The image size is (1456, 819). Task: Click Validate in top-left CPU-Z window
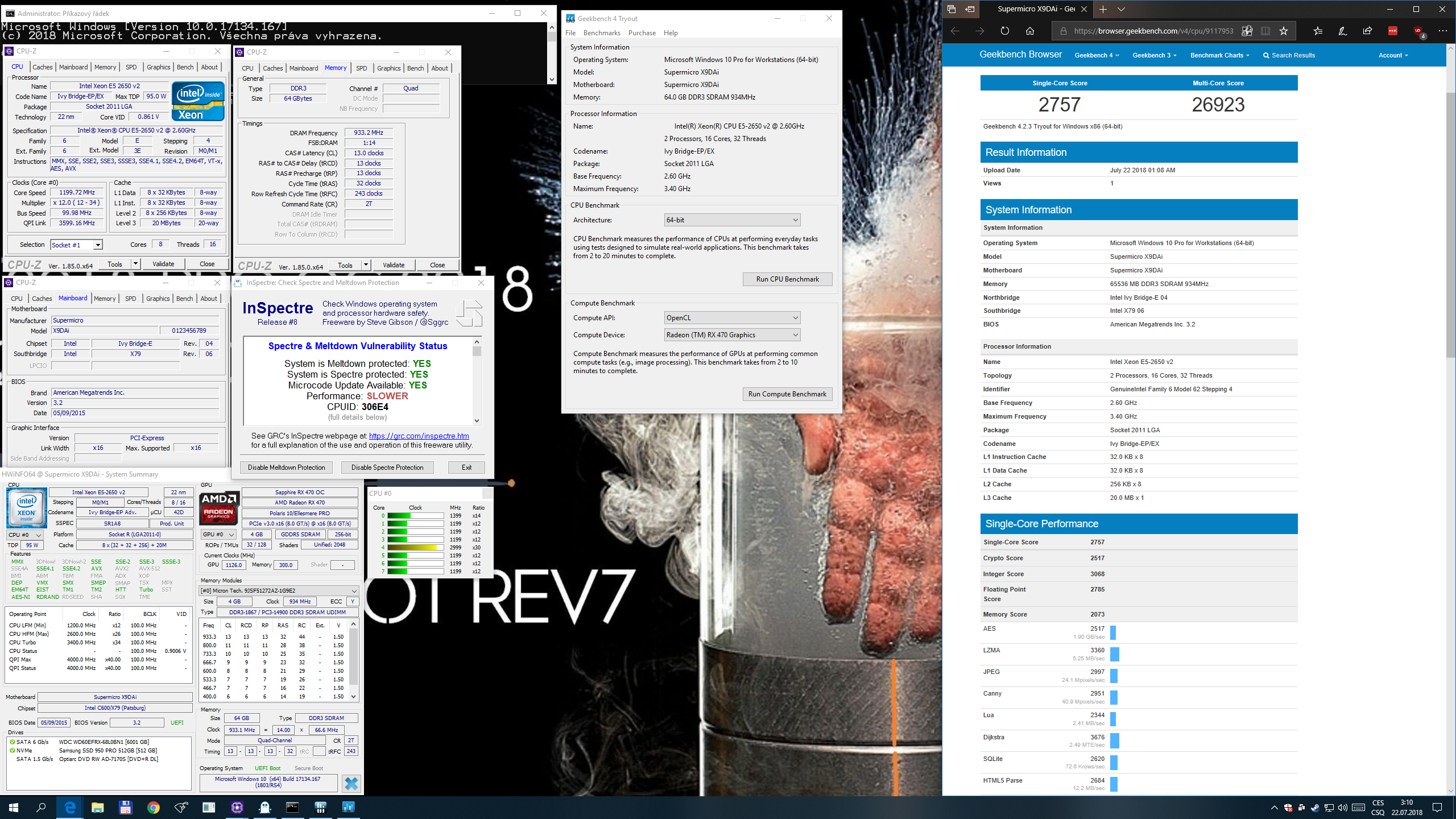163,264
